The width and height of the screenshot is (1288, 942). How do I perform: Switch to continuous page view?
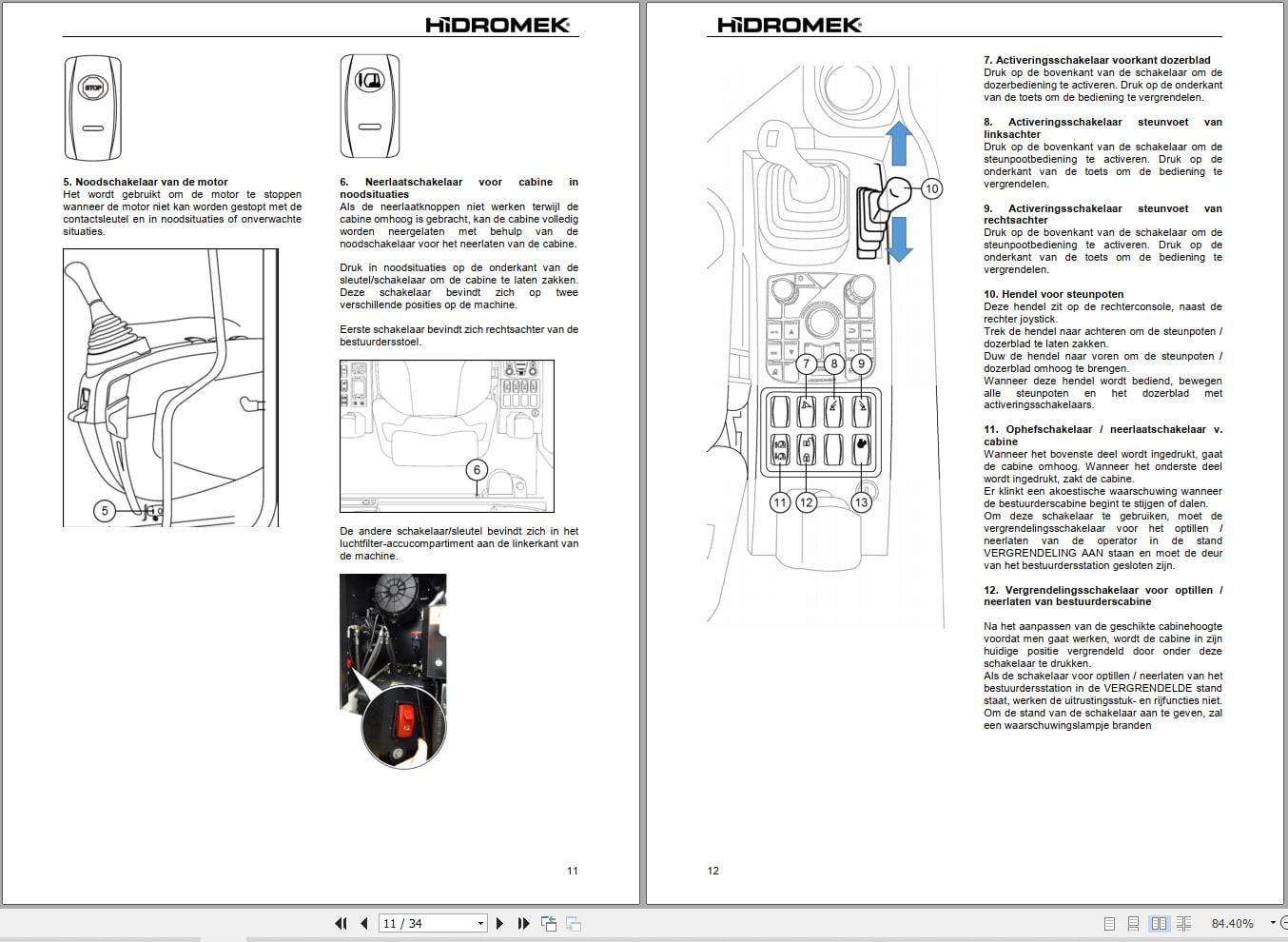pos(1134,923)
